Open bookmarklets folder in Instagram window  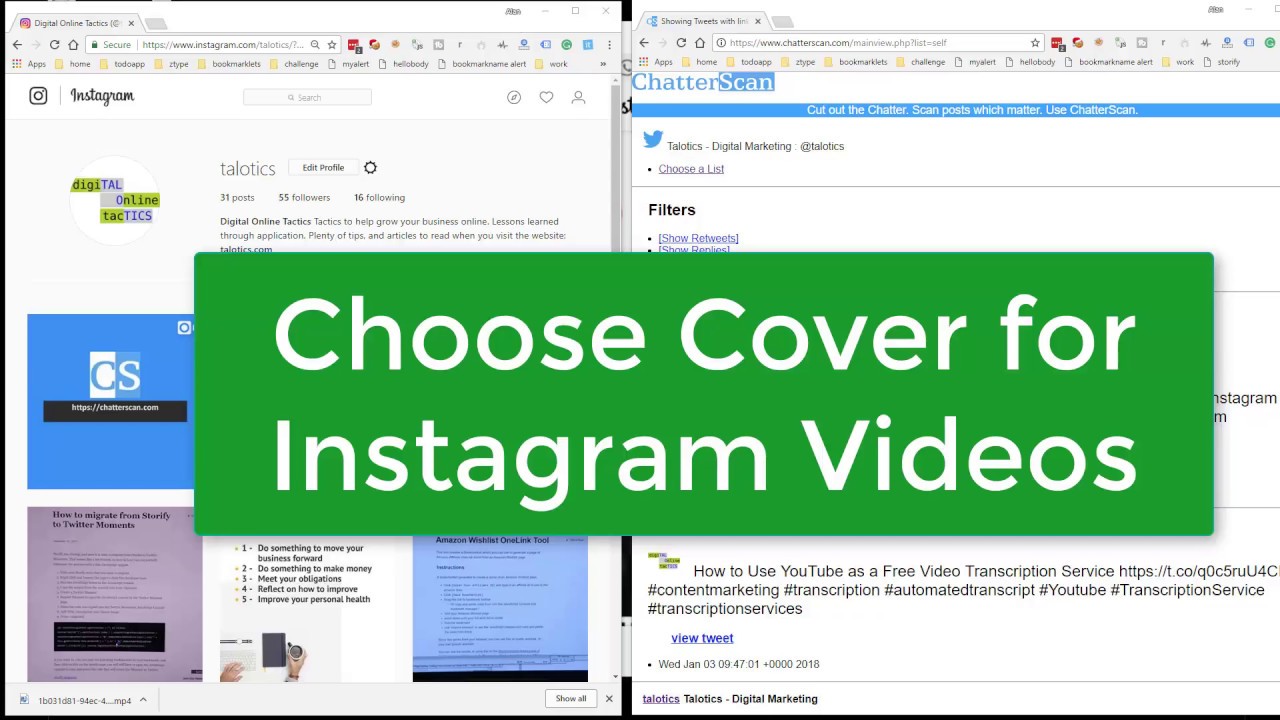(228, 64)
